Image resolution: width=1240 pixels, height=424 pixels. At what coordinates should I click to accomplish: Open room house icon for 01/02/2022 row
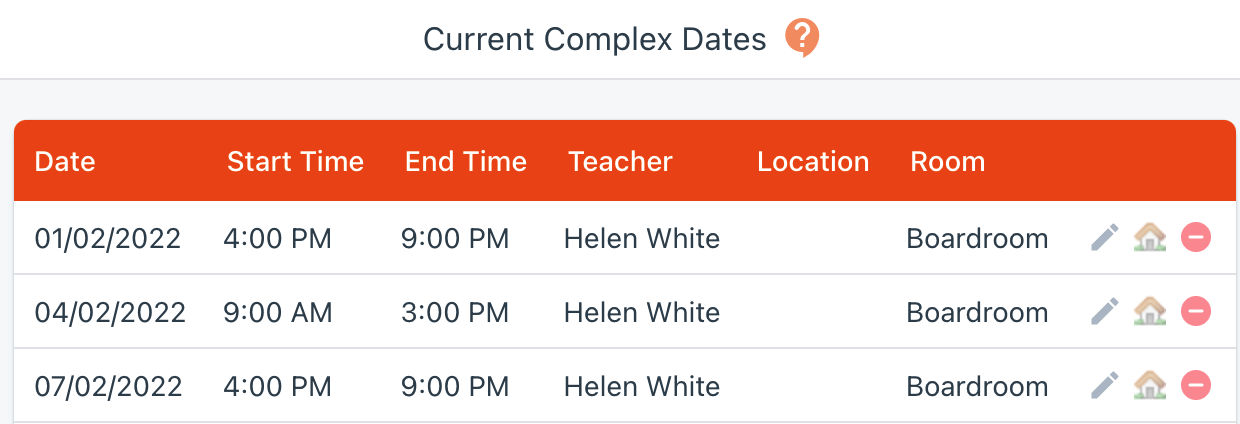(1150, 238)
